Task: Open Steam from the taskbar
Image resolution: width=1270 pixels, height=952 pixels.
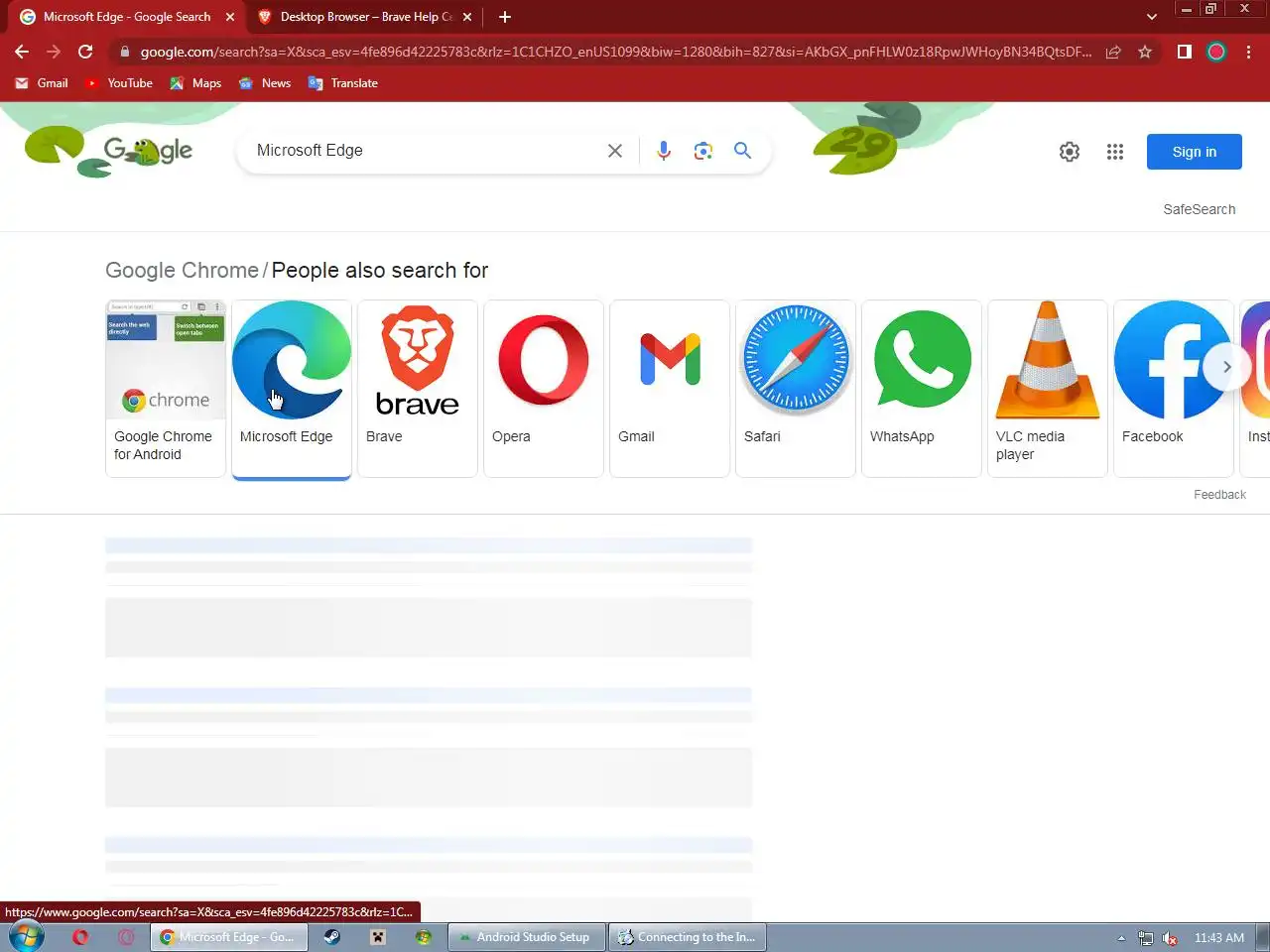Action: tap(332, 937)
